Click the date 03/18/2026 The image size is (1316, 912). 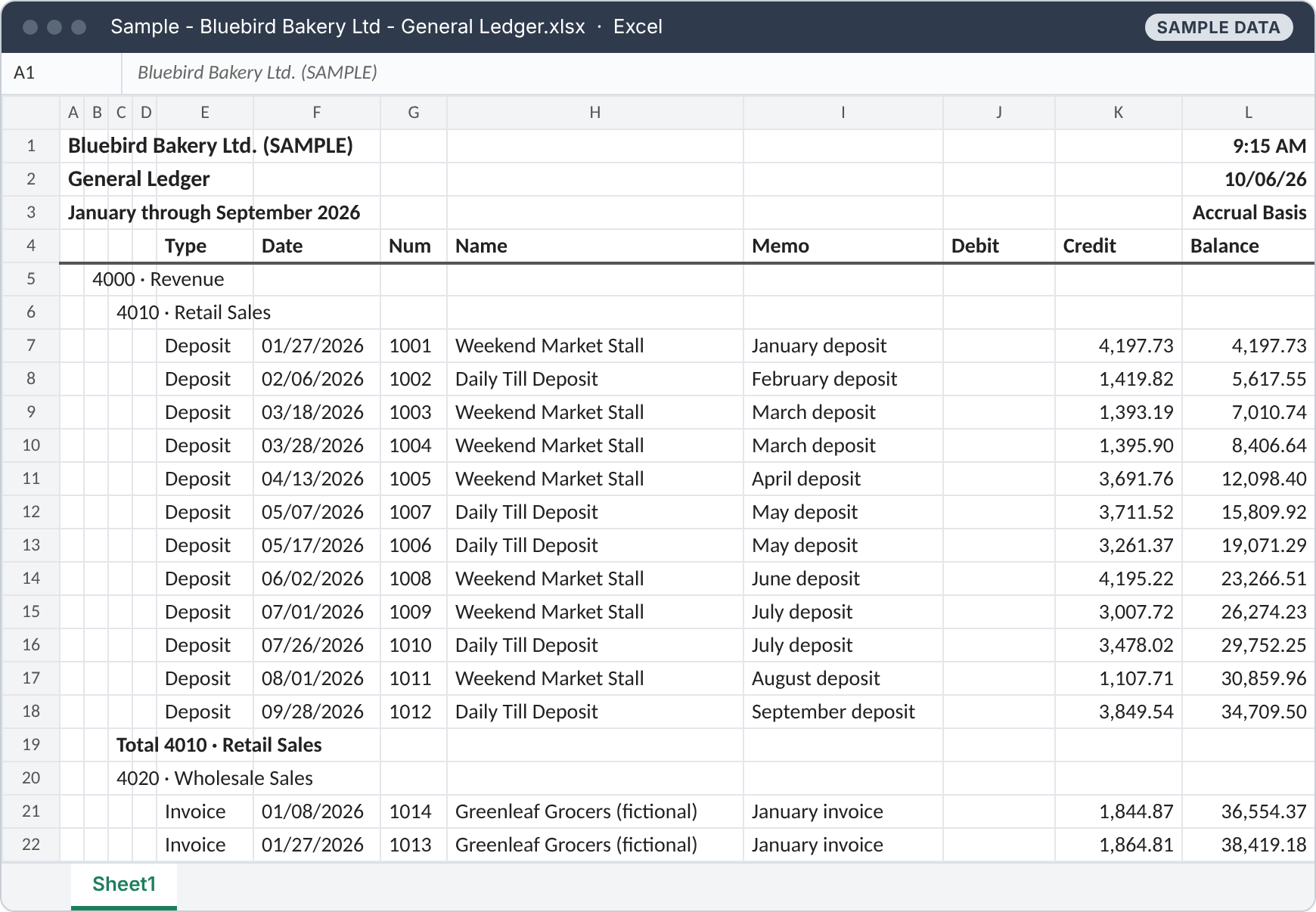[317, 412]
